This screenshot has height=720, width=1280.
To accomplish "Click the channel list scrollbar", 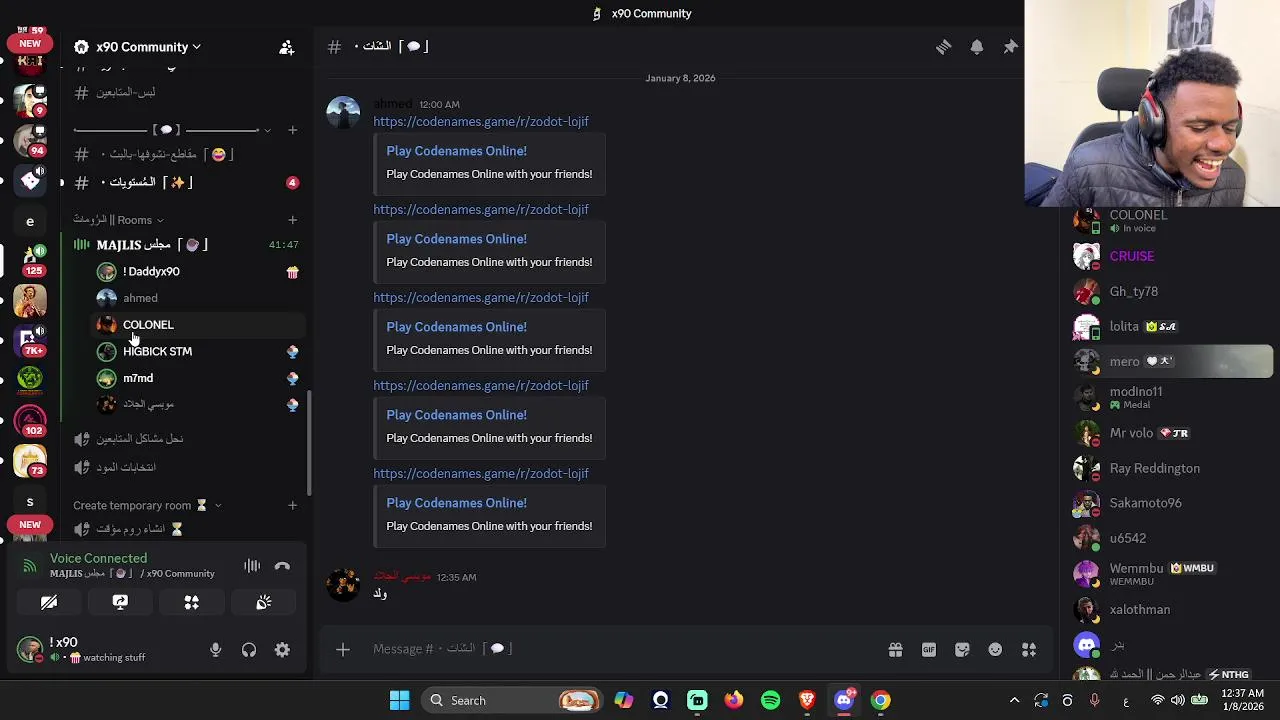I will coord(309,442).
